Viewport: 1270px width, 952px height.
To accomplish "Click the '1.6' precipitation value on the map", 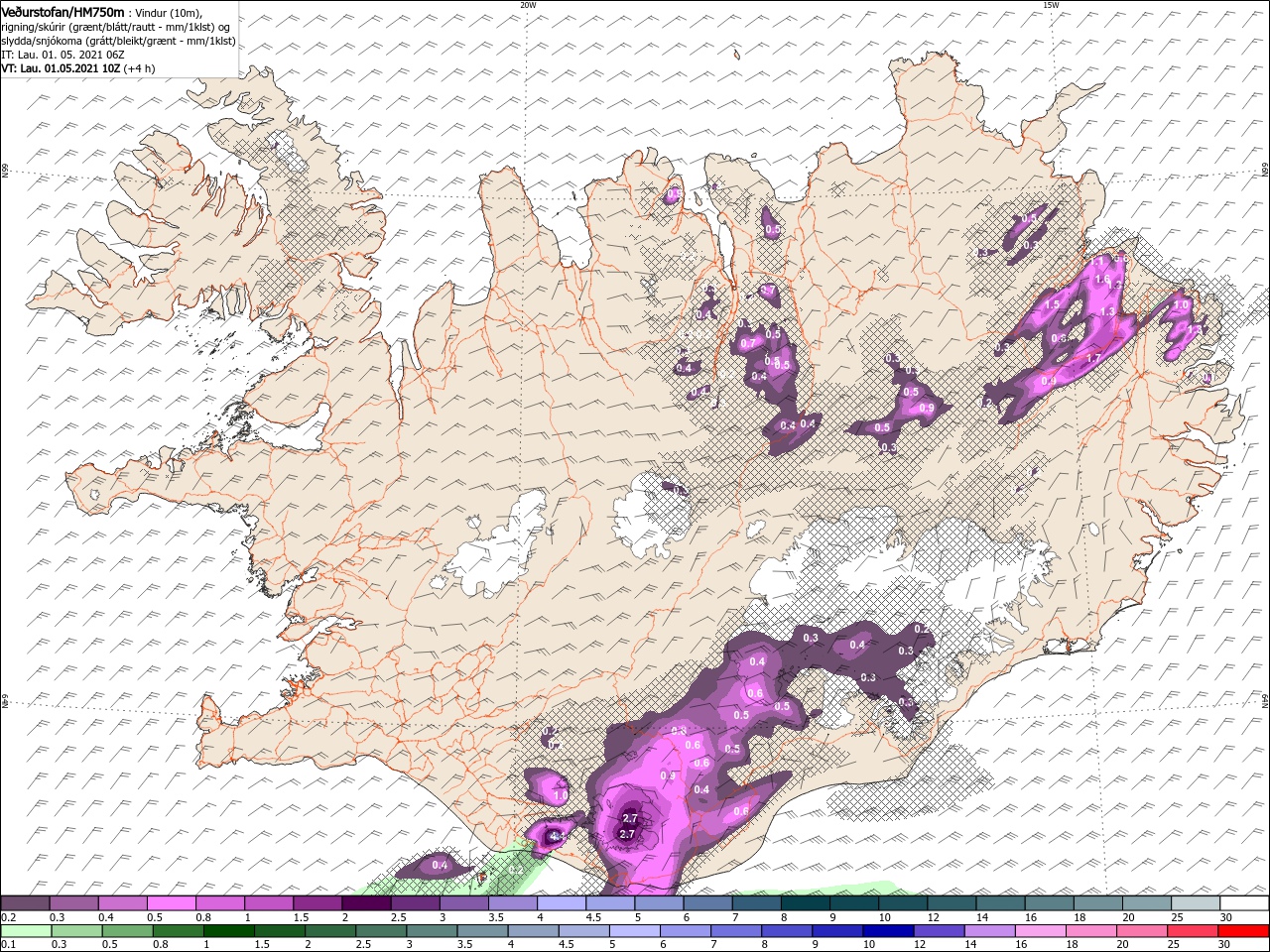I will pos(1101,280).
